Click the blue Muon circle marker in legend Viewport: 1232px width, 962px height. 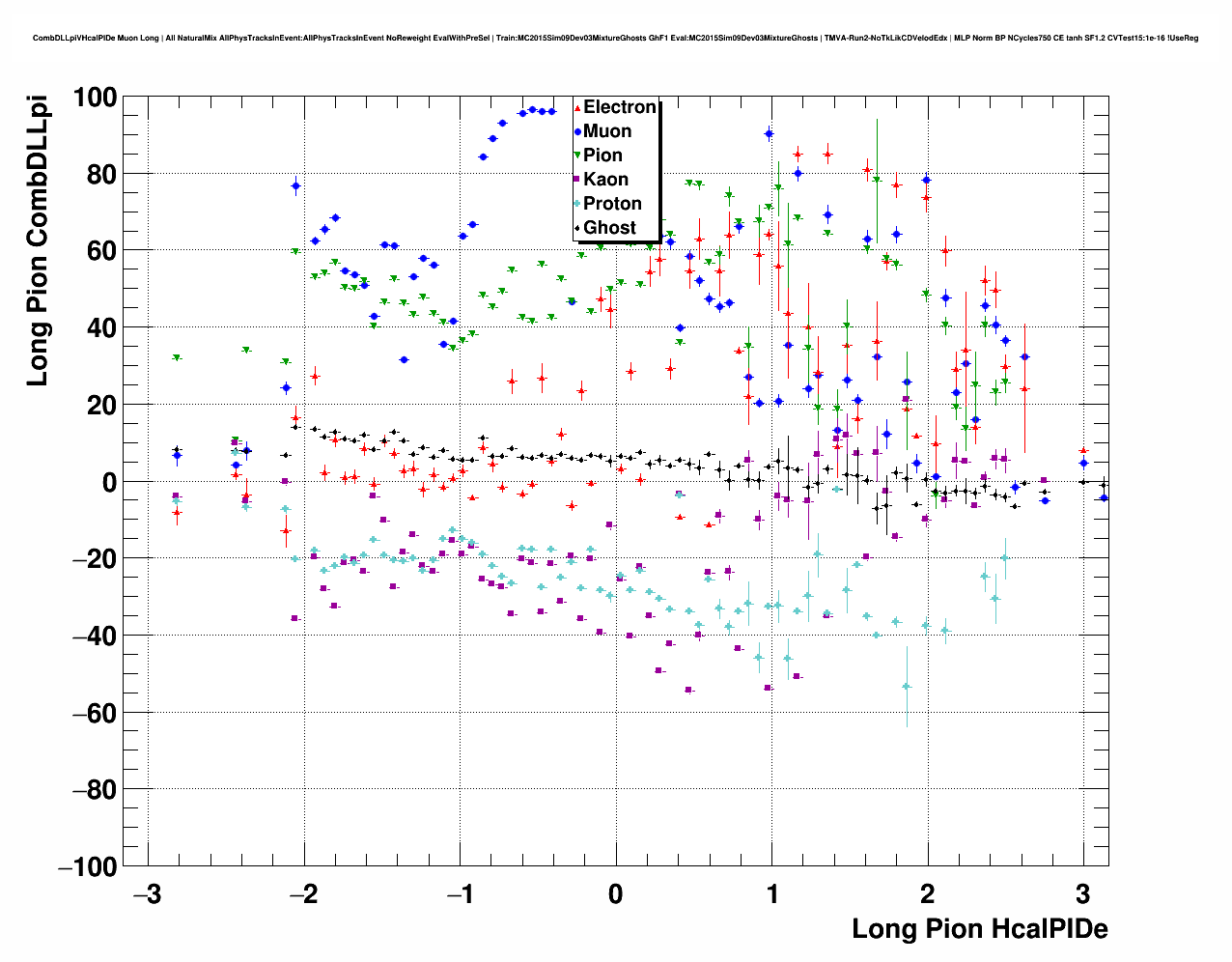tap(577, 132)
